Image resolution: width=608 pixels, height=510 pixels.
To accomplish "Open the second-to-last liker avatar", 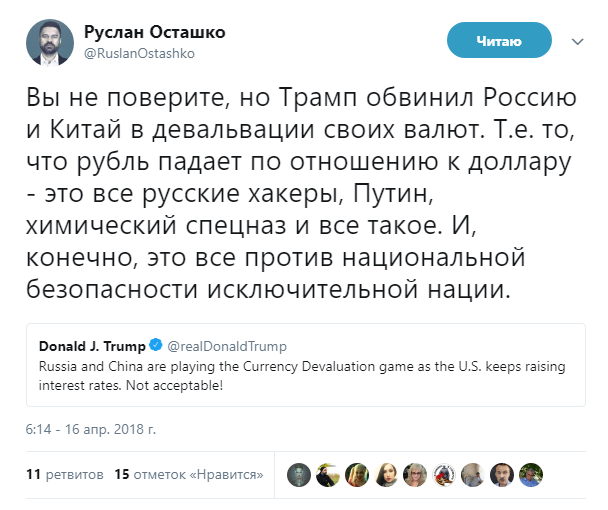I will (x=504, y=475).
